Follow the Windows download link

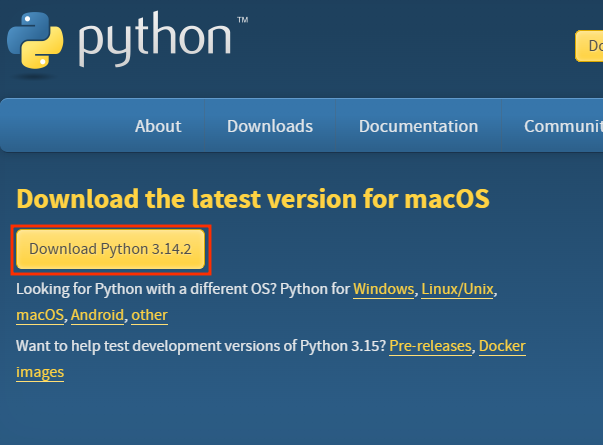coord(383,289)
